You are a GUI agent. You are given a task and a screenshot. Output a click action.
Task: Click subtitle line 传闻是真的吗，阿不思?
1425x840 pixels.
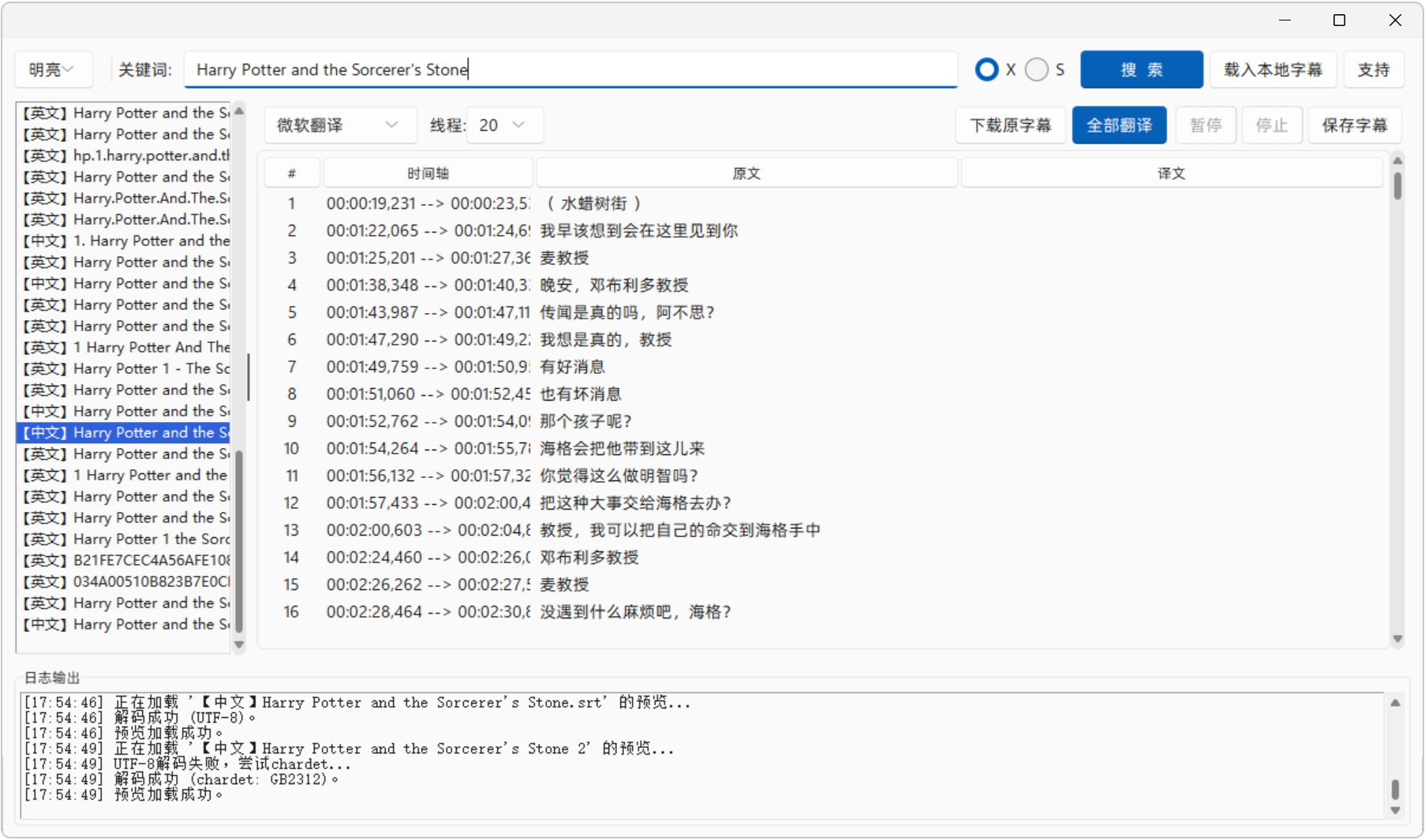tap(627, 312)
